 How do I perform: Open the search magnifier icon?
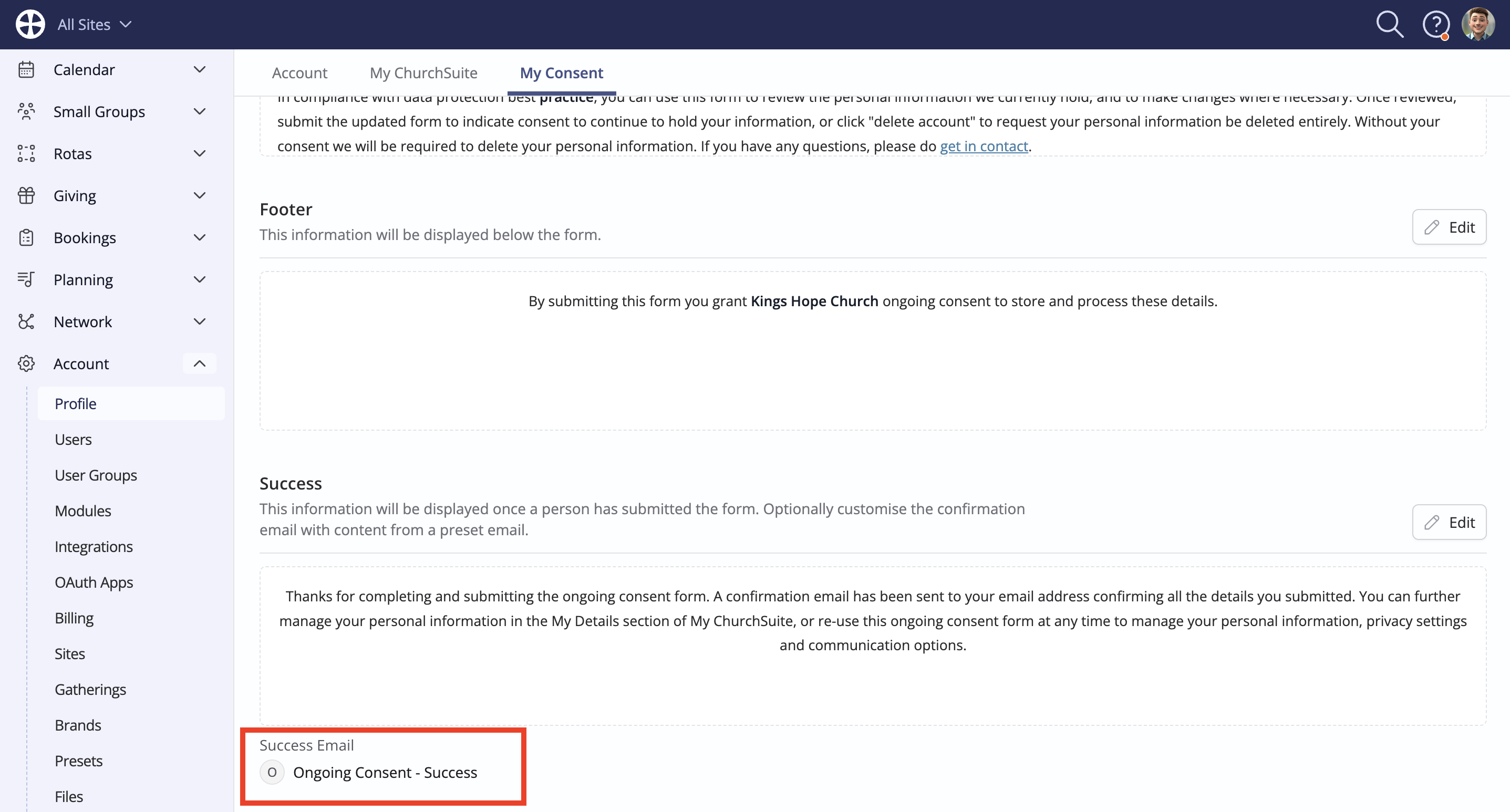point(1389,25)
